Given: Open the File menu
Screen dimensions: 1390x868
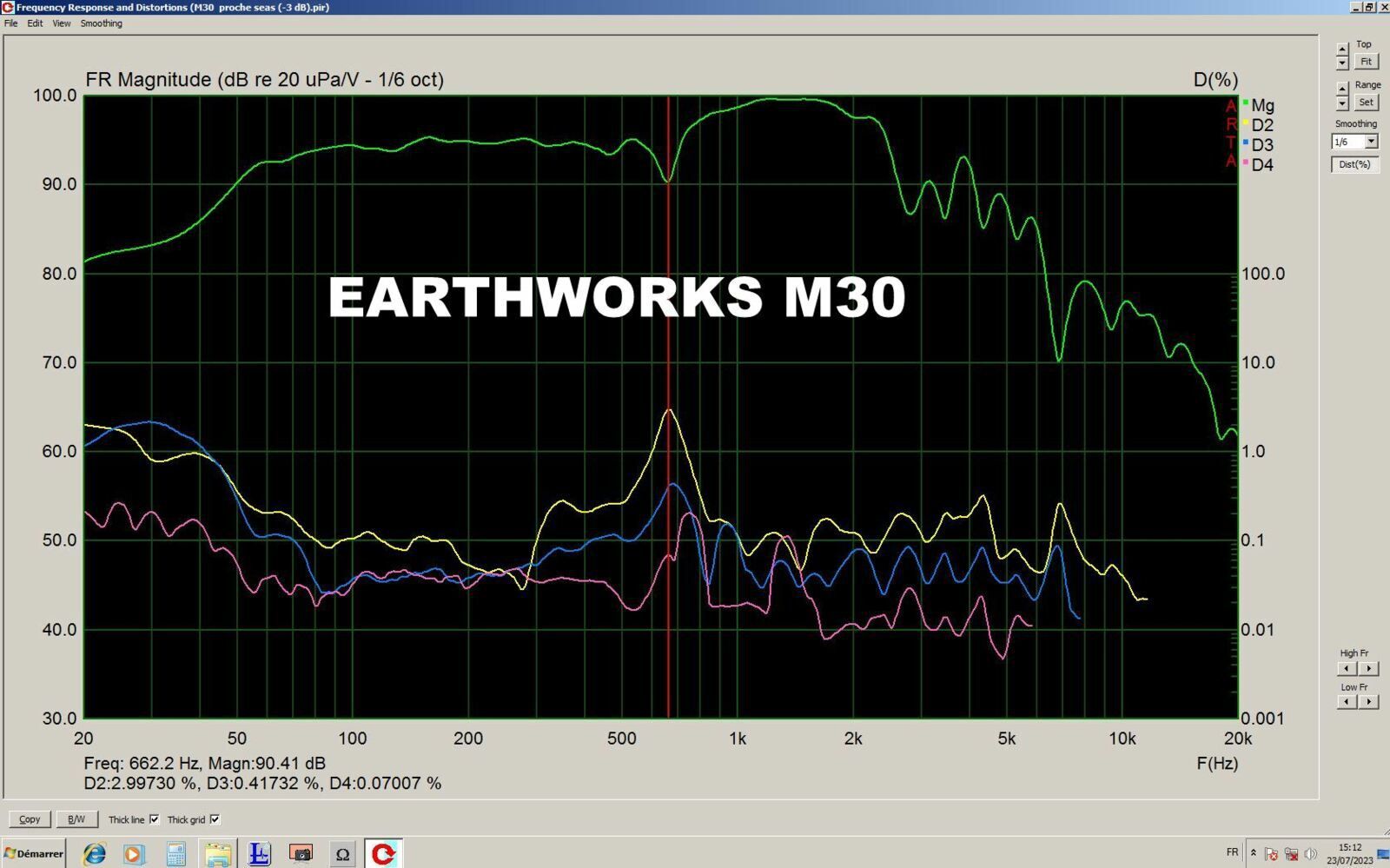Looking at the screenshot, I should click(x=10, y=23).
